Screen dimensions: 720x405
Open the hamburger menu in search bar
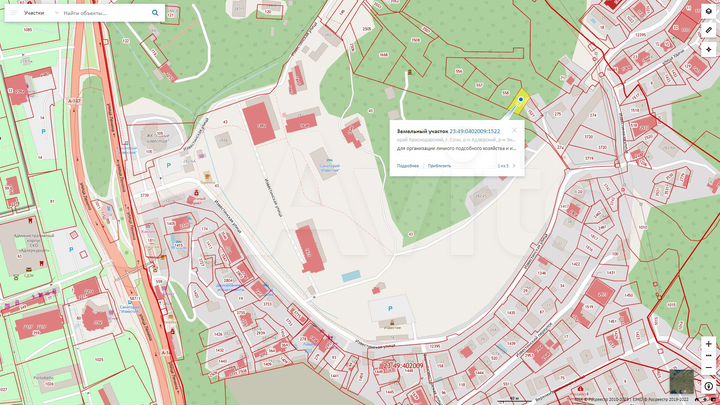click(14, 14)
